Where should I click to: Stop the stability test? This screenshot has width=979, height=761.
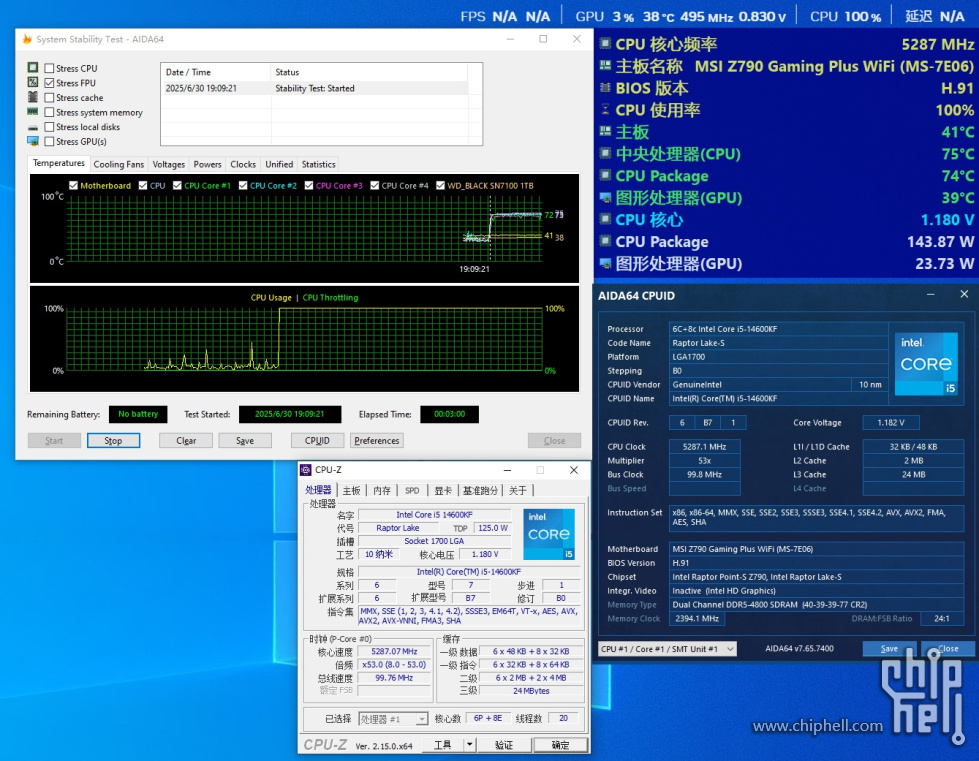tap(113, 441)
